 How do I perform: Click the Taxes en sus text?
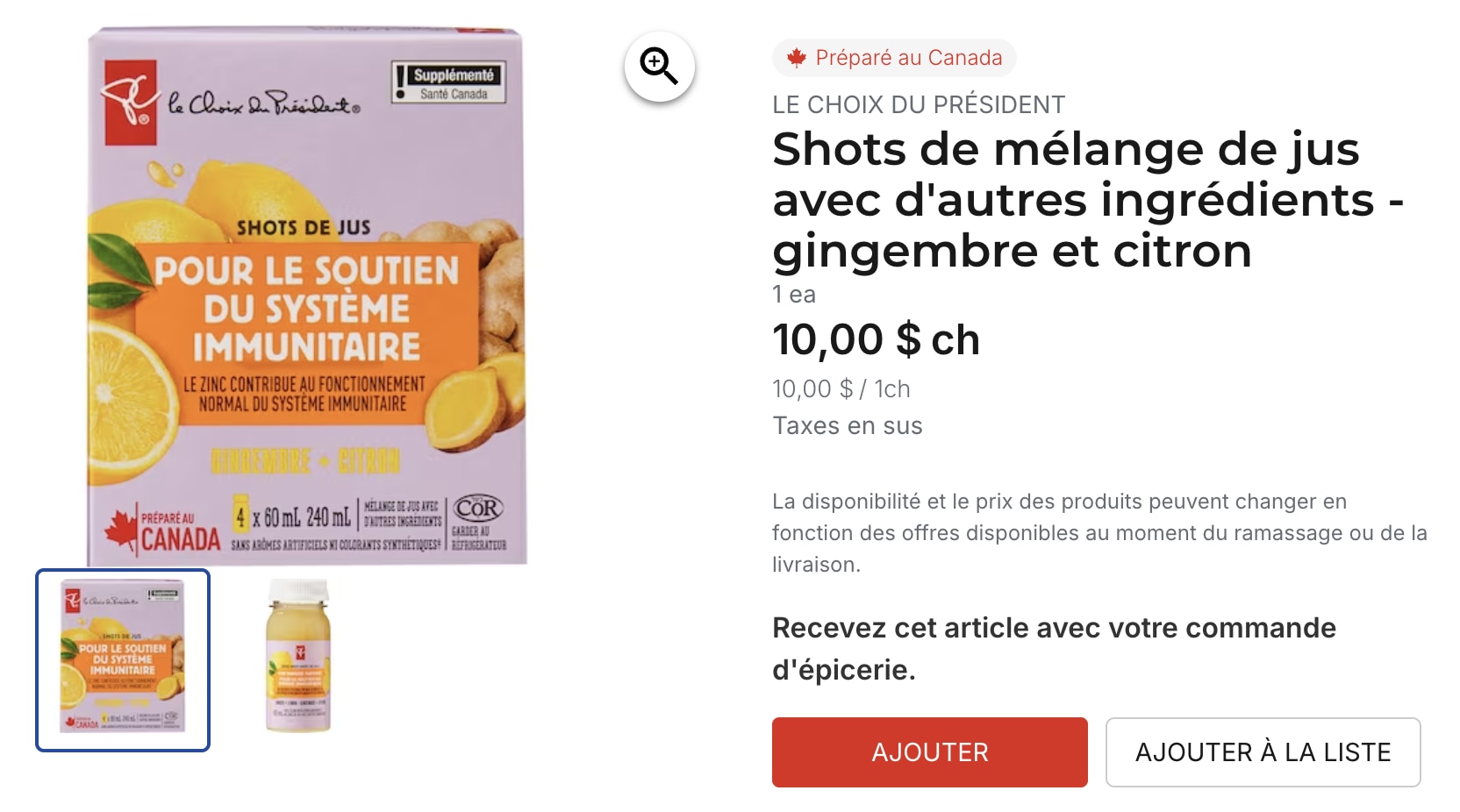pyautogui.click(x=848, y=426)
